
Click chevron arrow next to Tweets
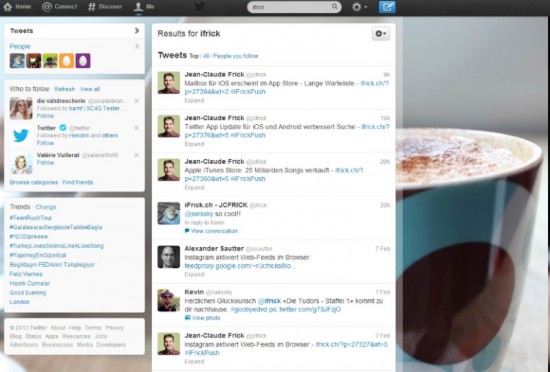click(x=137, y=31)
